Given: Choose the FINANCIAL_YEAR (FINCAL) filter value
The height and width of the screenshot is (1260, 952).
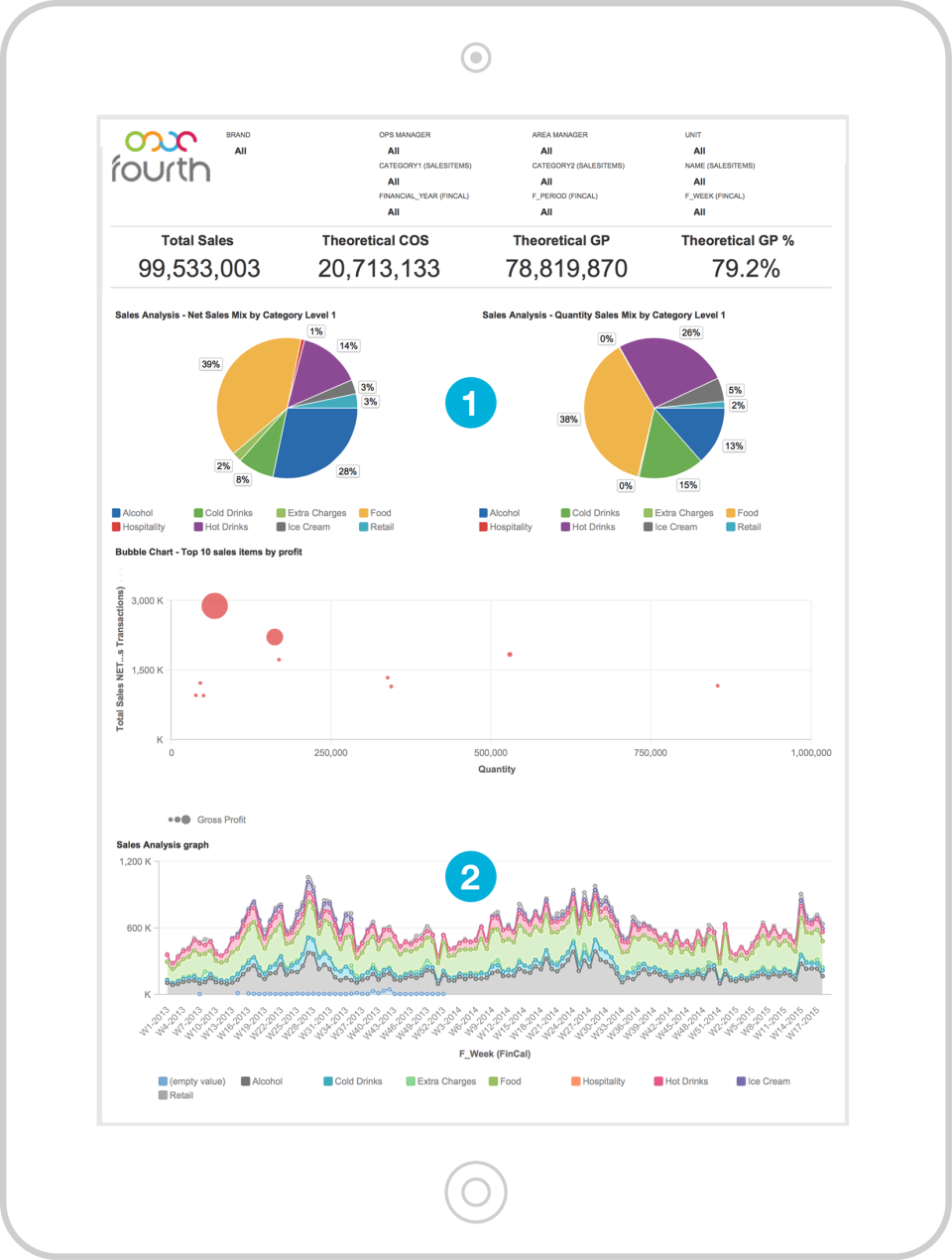Looking at the screenshot, I should click(394, 212).
